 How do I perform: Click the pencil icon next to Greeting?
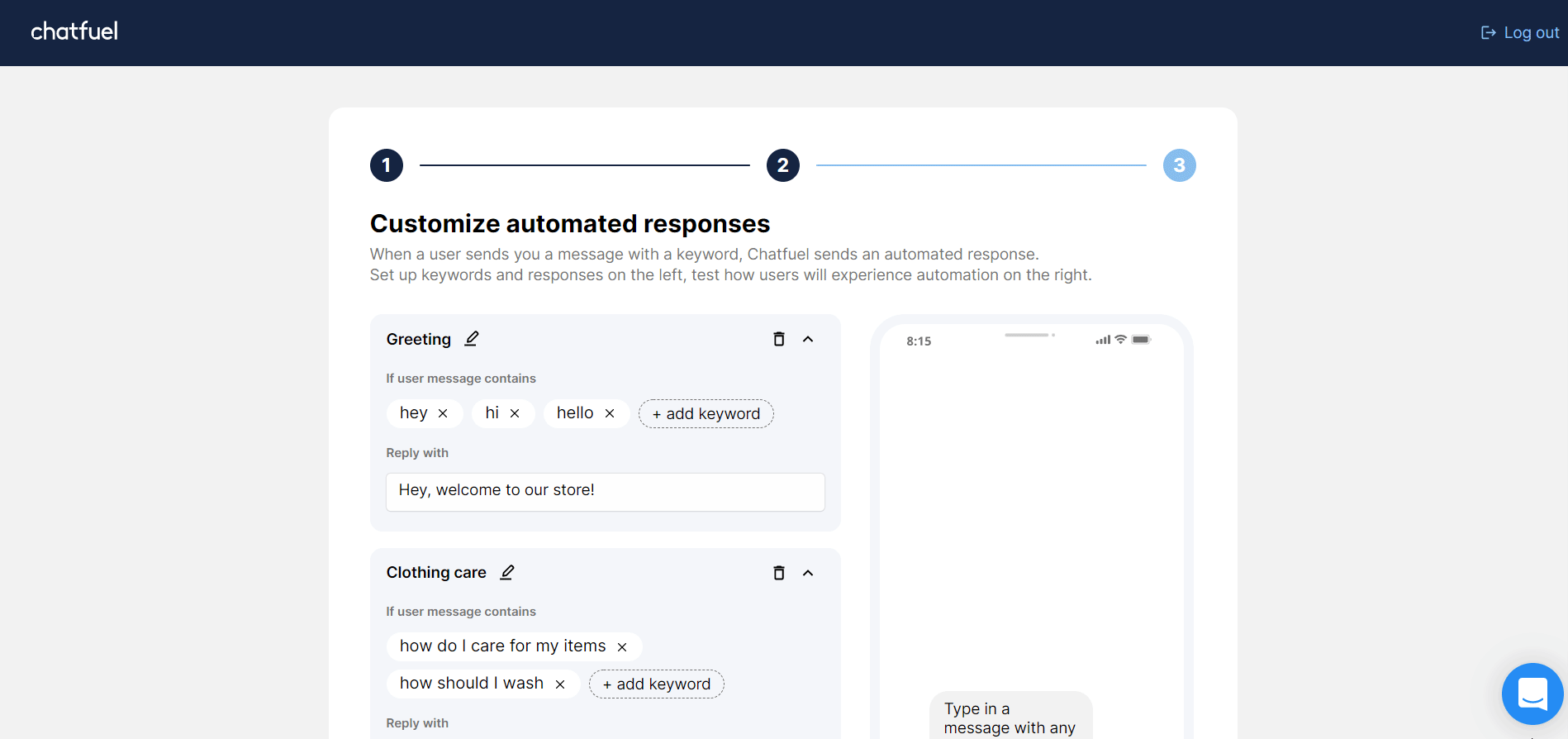coord(472,339)
